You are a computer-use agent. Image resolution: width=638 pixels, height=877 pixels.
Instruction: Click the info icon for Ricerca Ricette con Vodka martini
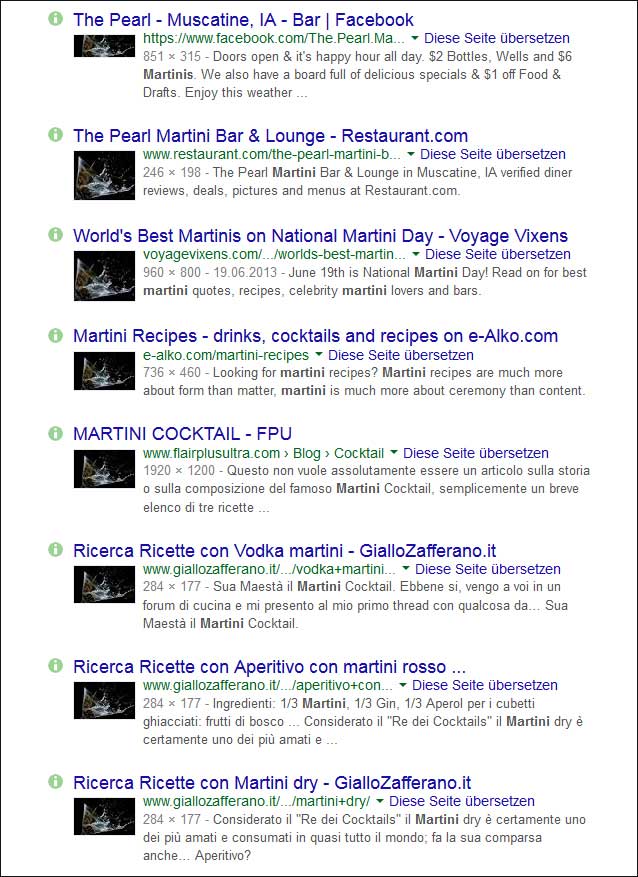[55, 550]
